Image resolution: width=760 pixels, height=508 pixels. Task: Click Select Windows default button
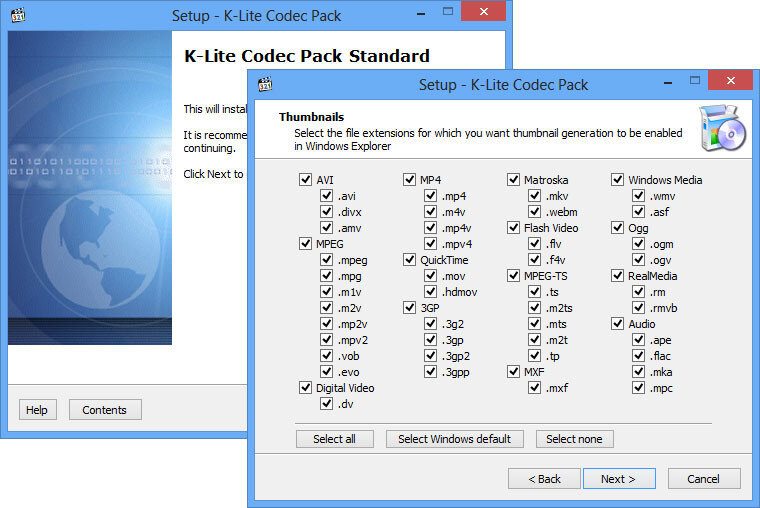pos(454,439)
